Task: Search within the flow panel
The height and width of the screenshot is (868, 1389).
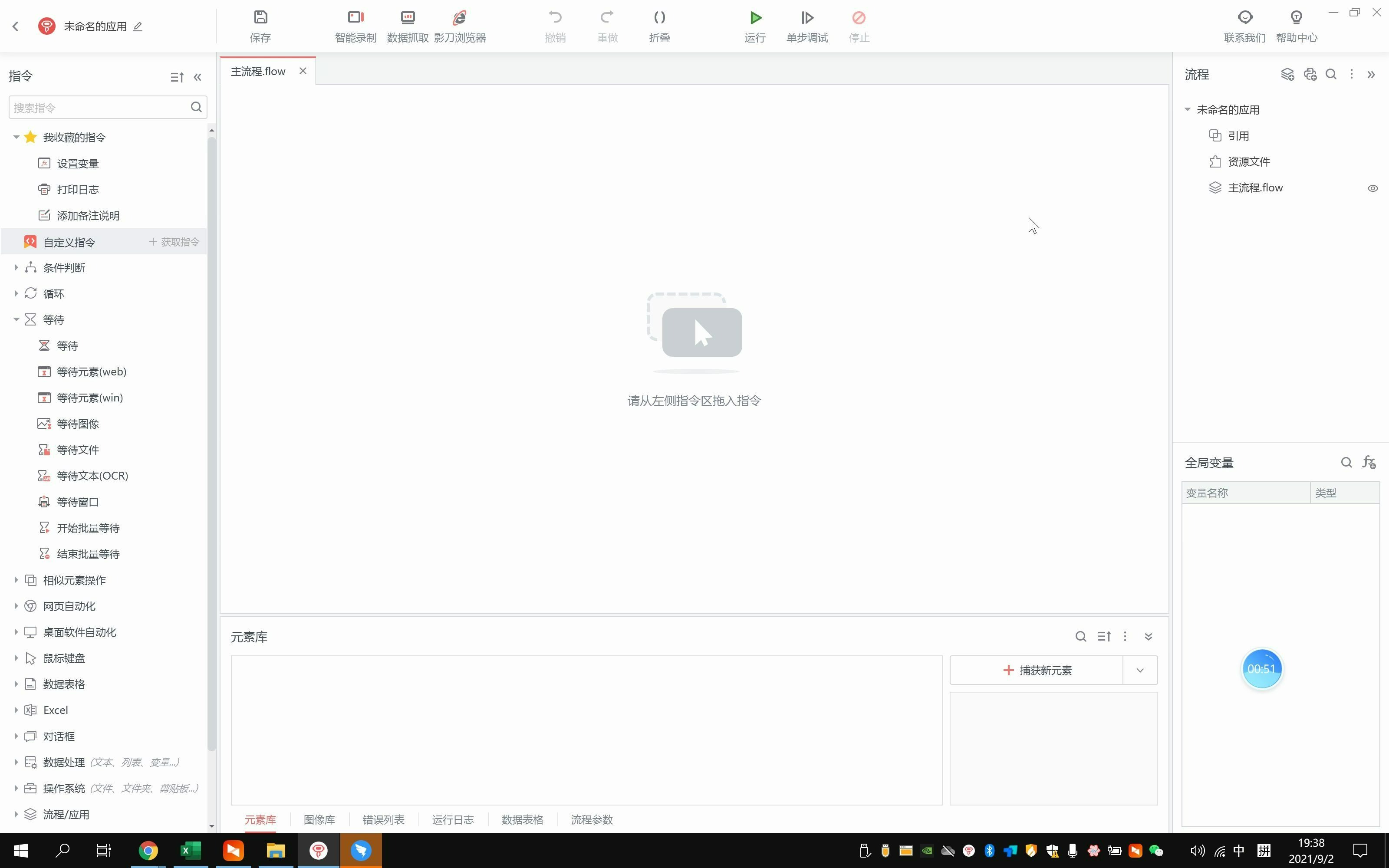Action: pyautogui.click(x=1330, y=74)
